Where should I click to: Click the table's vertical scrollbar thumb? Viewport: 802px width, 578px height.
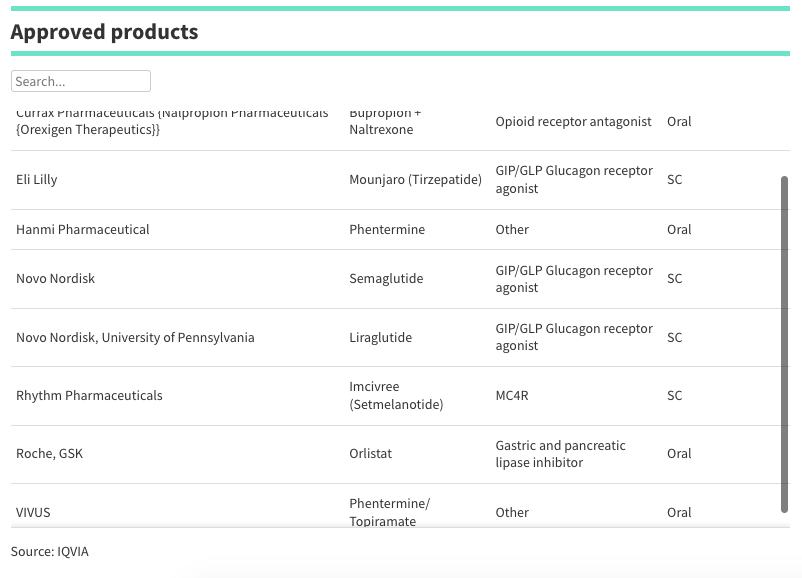point(784,344)
